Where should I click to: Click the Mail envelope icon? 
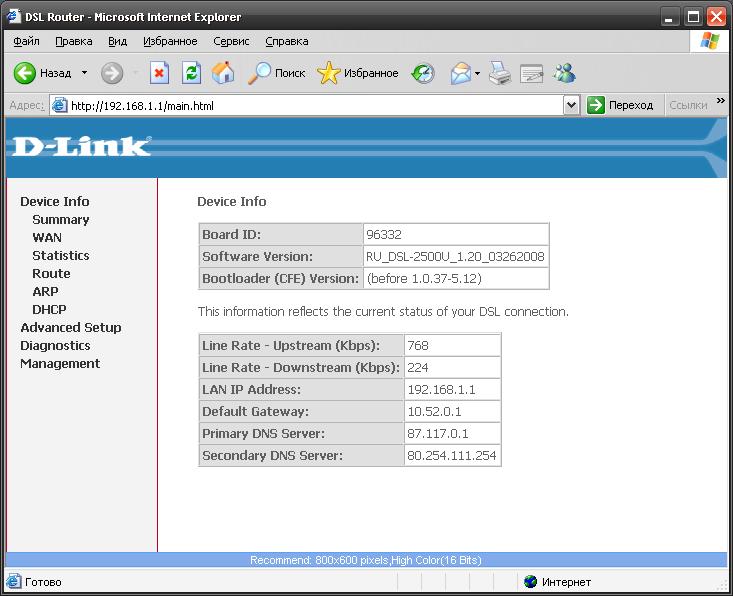(461, 73)
